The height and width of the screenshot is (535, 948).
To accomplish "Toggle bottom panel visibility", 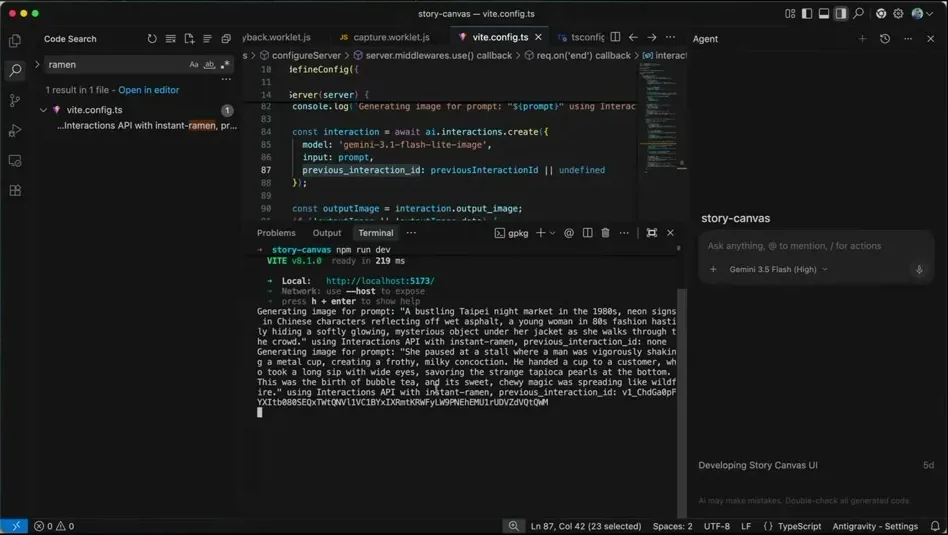I will pos(824,13).
